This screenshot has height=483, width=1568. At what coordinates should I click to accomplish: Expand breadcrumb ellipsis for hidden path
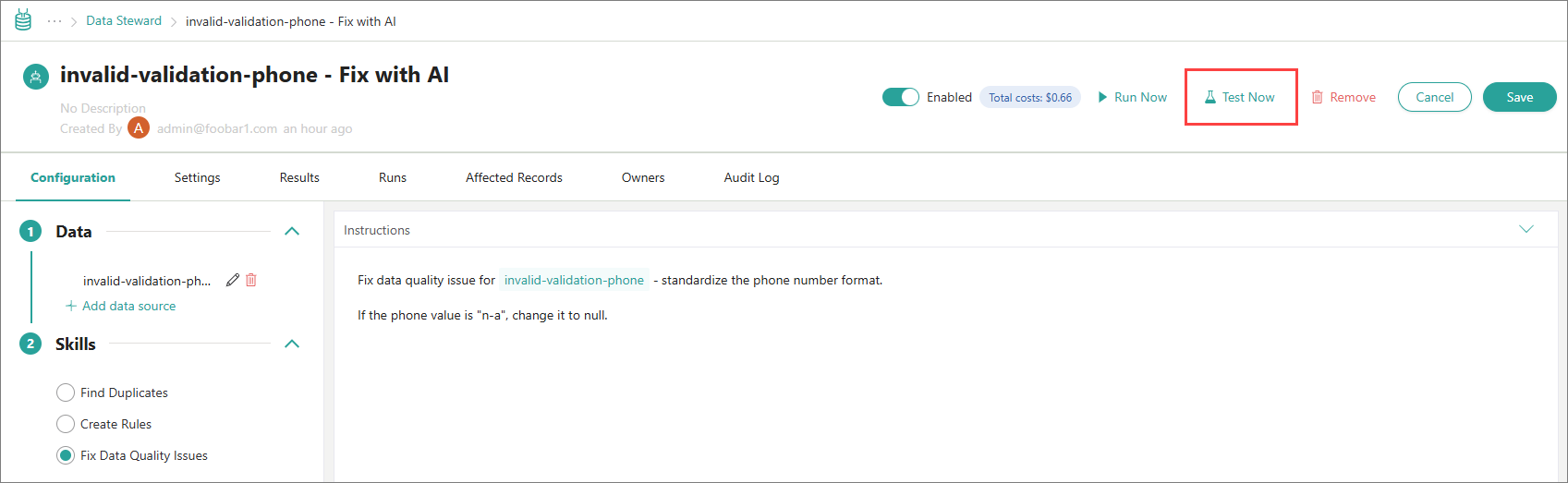click(55, 21)
